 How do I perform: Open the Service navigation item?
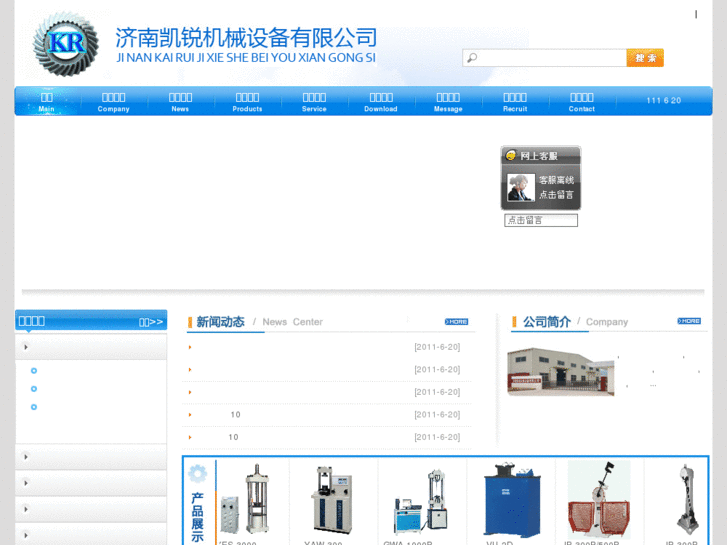[x=314, y=102]
